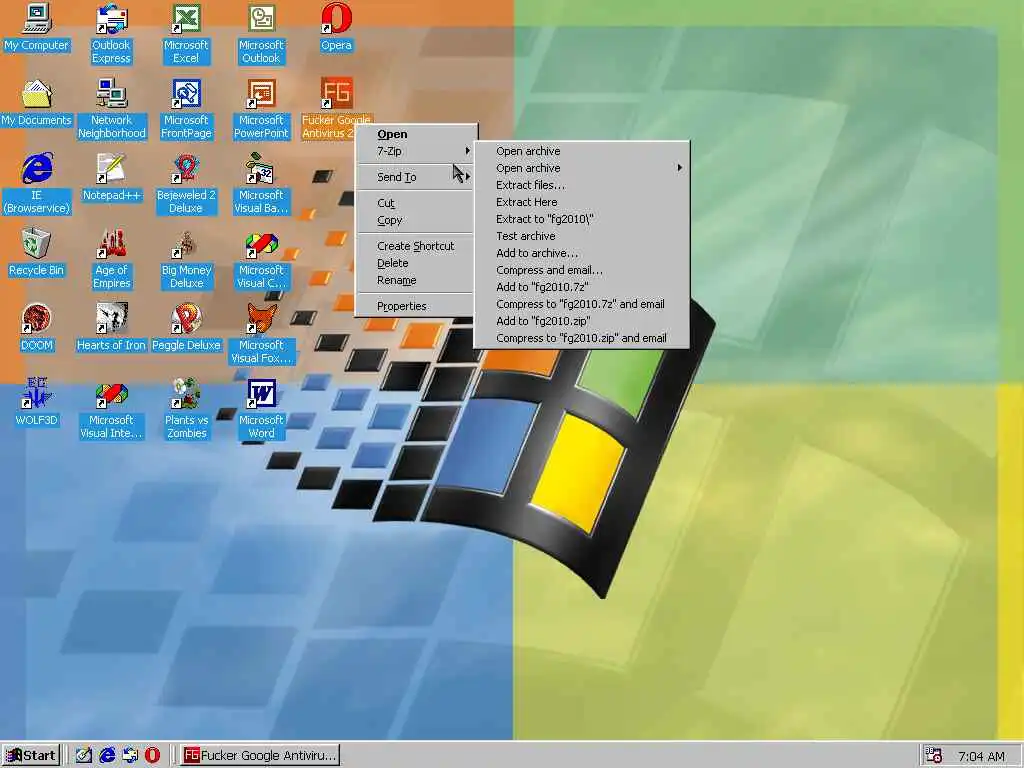Select the Network Neighborhood icon
The height and width of the screenshot is (768, 1024).
point(112,109)
